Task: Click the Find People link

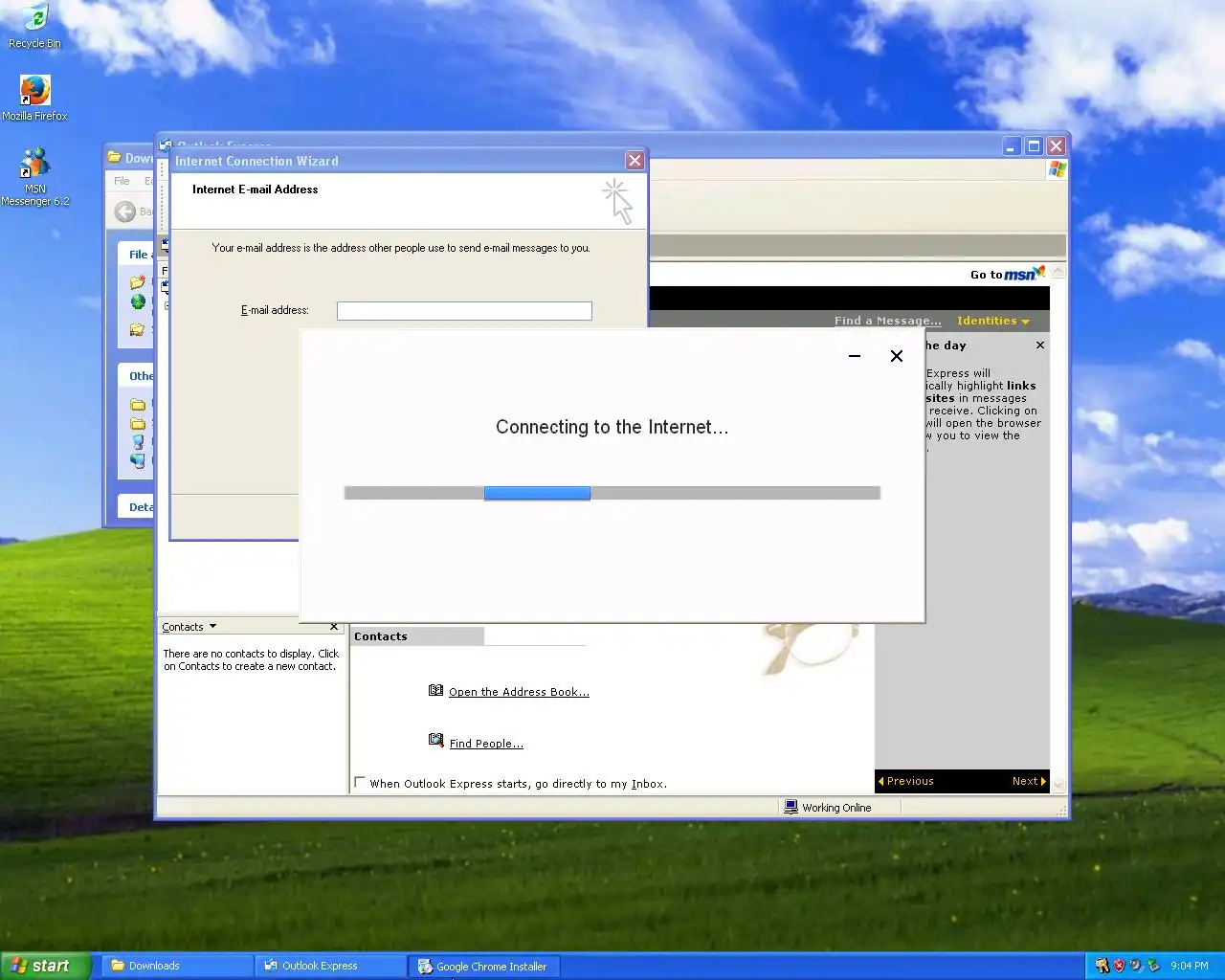Action: click(x=486, y=744)
